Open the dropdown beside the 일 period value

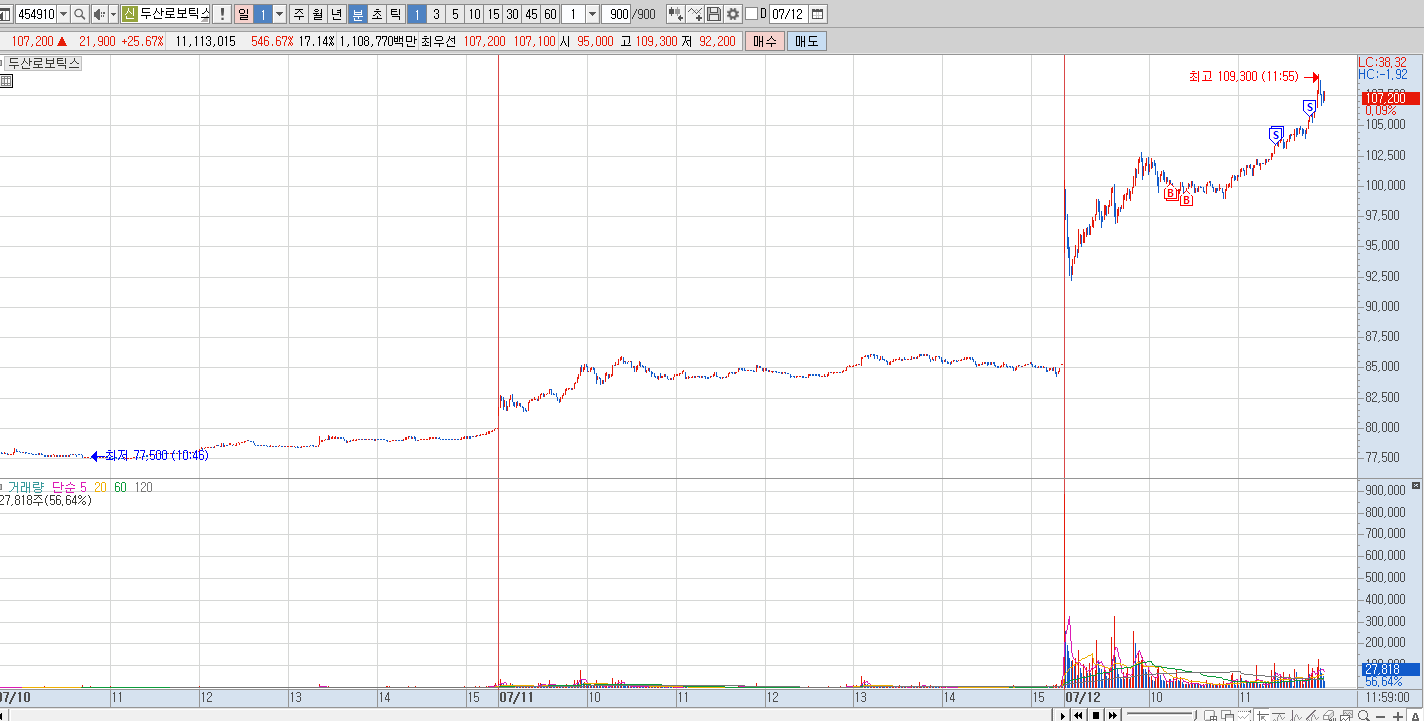point(279,14)
